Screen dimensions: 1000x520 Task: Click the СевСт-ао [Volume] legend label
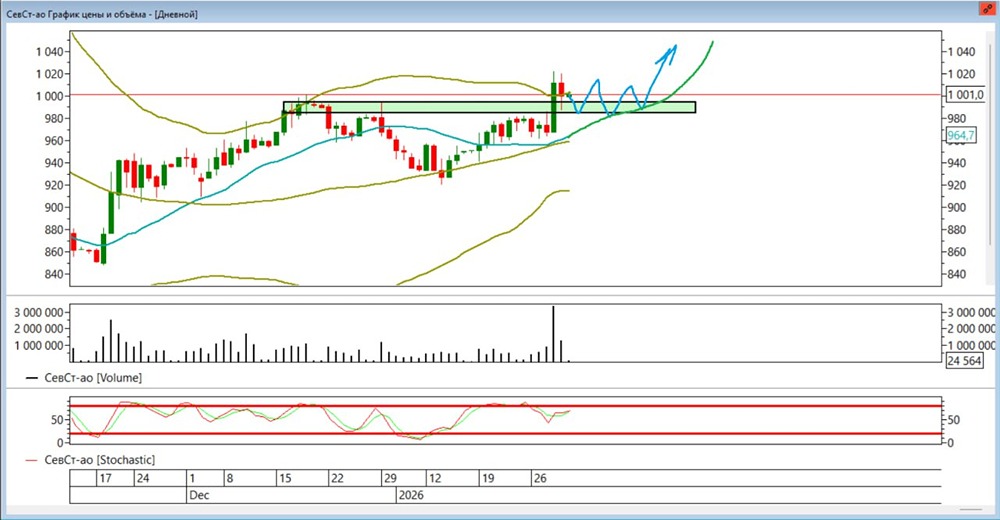(93, 378)
